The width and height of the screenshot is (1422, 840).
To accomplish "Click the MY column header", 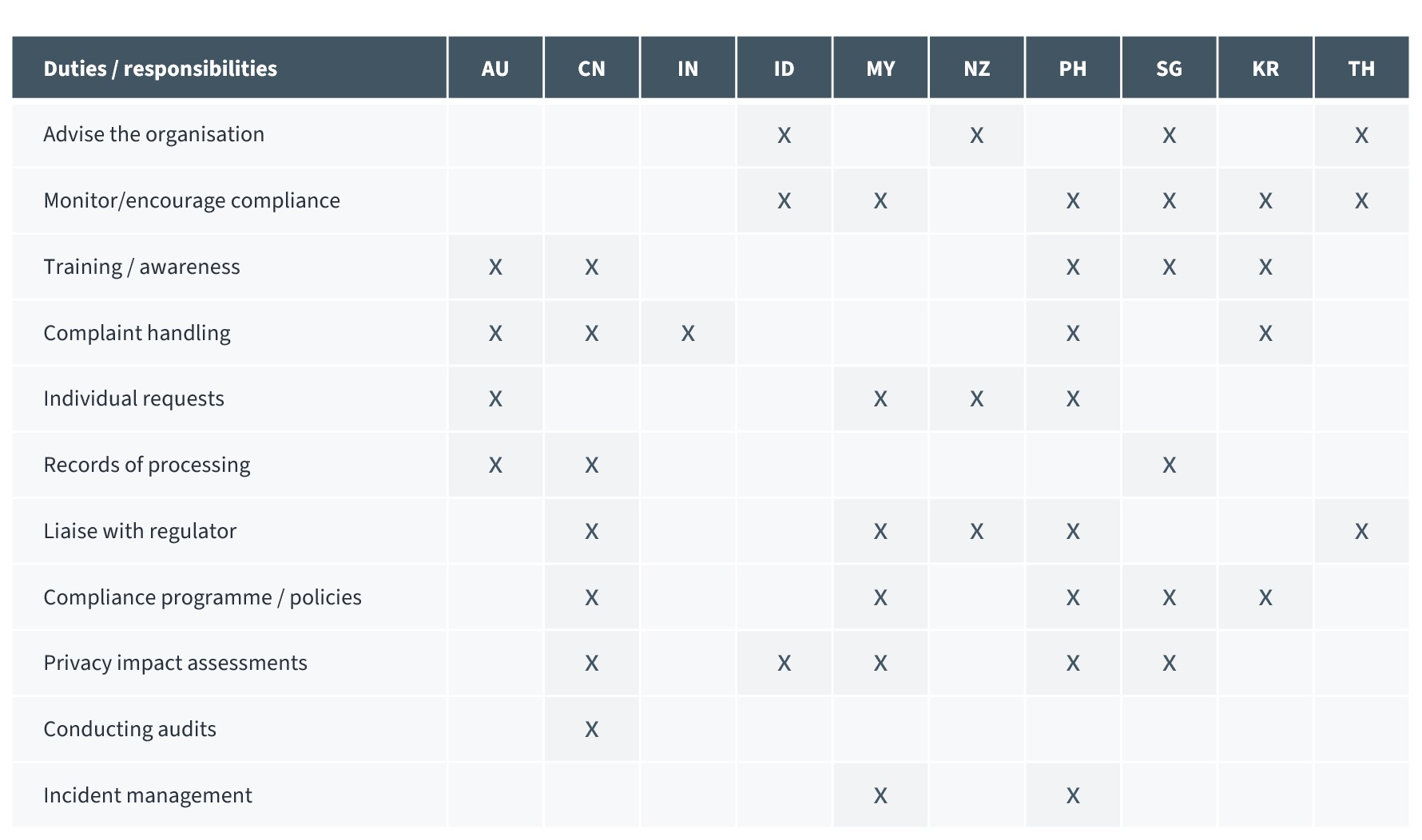I will pyautogui.click(x=880, y=69).
